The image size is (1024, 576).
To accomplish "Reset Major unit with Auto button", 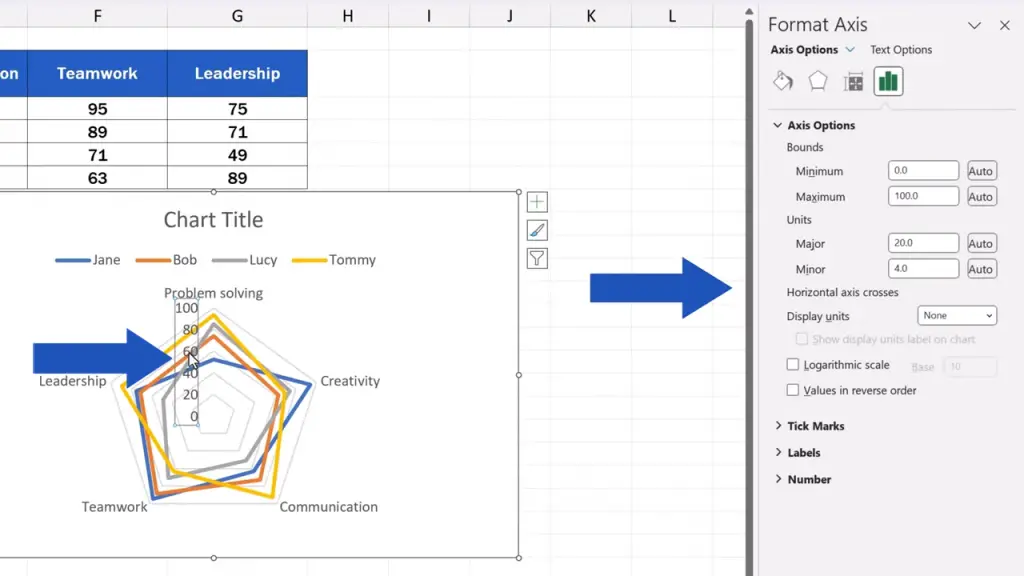I will [980, 244].
